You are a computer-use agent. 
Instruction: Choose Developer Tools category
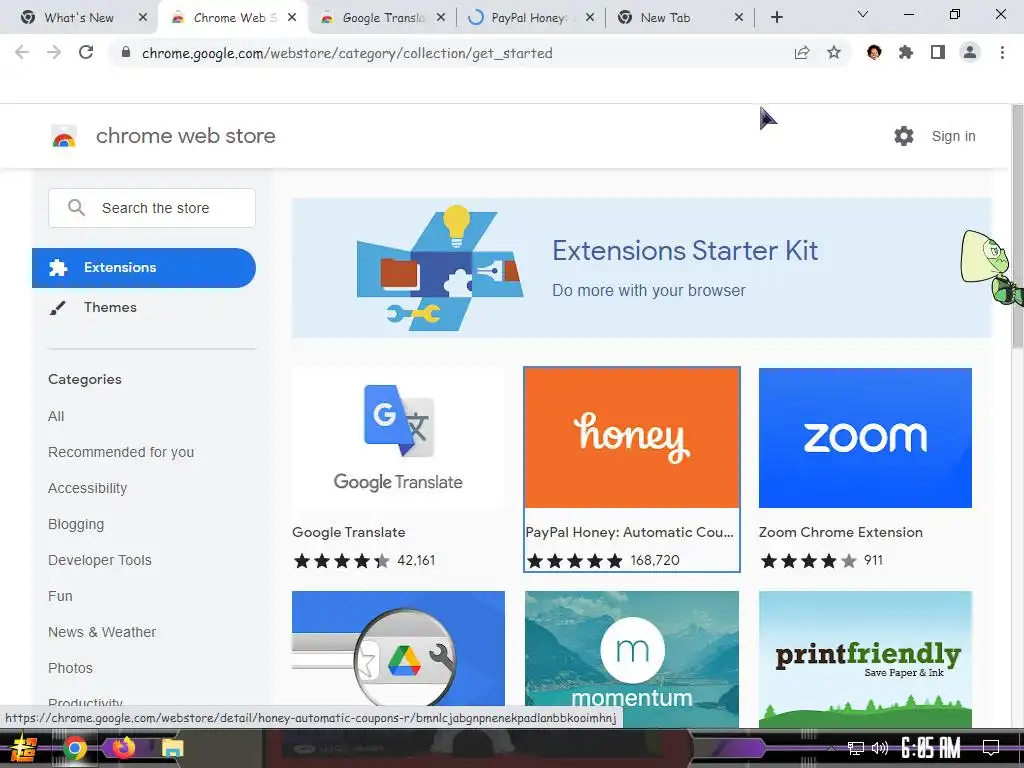pos(99,560)
